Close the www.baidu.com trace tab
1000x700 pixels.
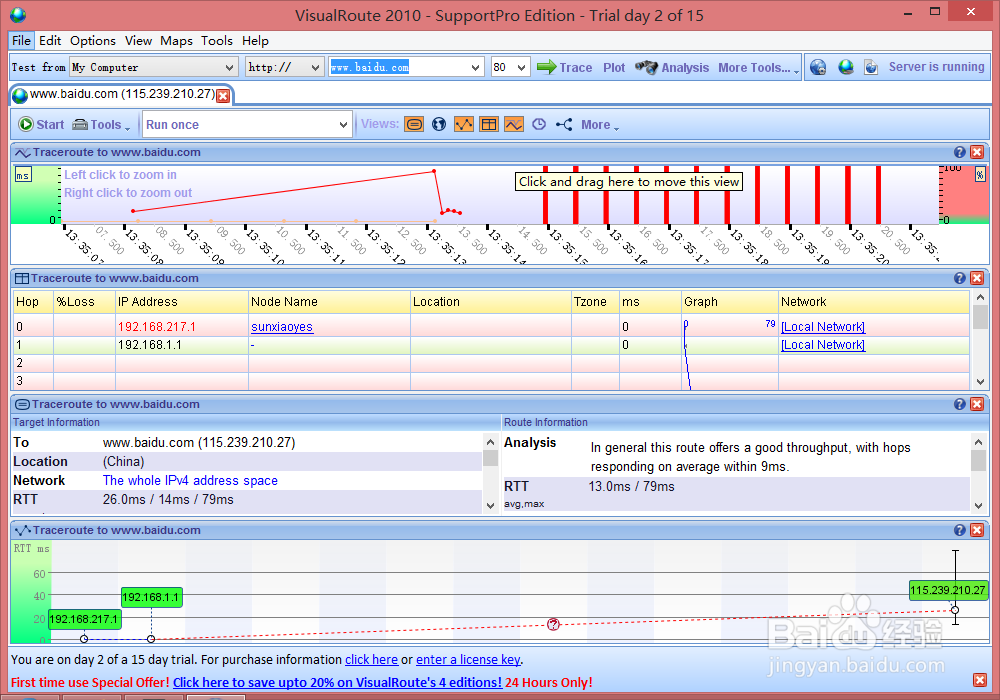(223, 96)
